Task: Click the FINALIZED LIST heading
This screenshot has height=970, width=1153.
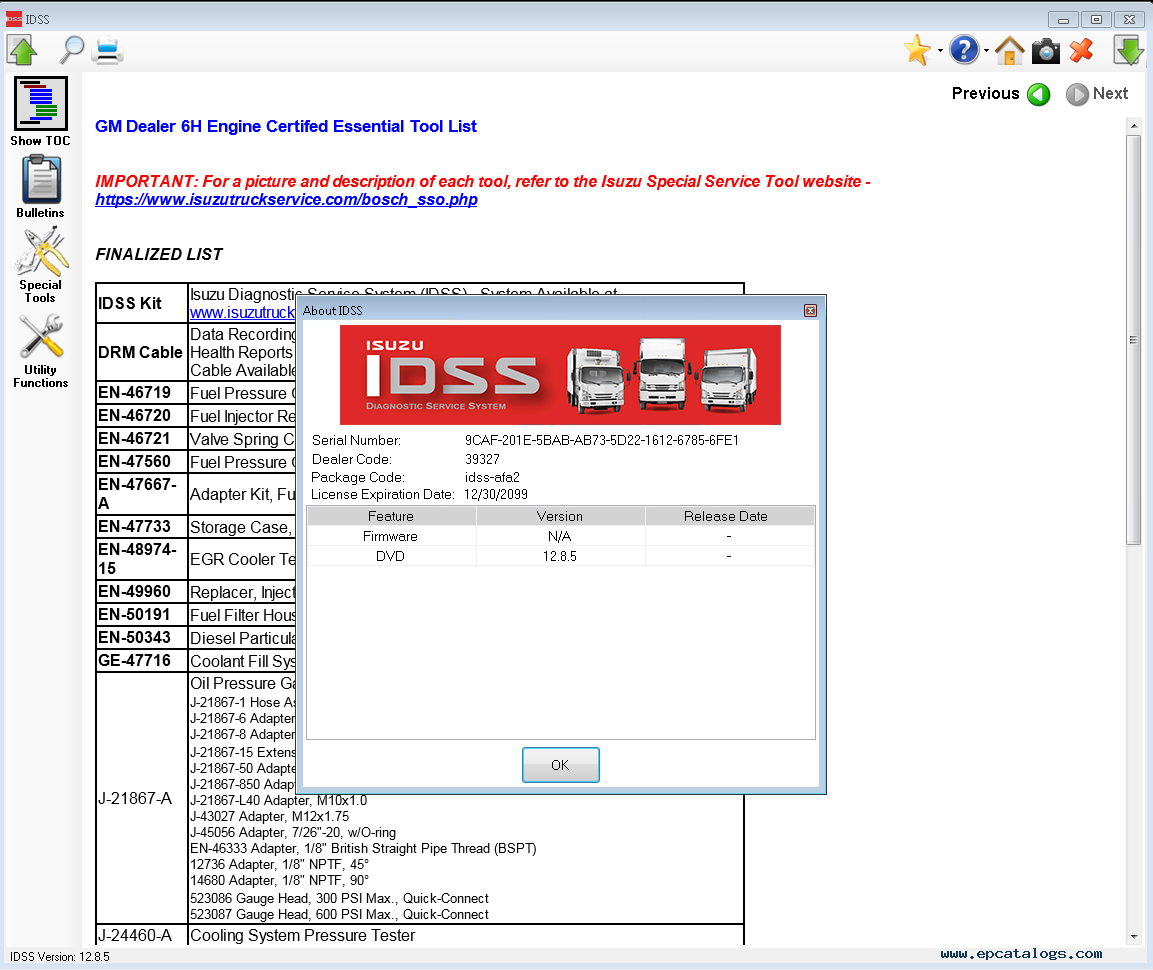Action: click(x=159, y=254)
